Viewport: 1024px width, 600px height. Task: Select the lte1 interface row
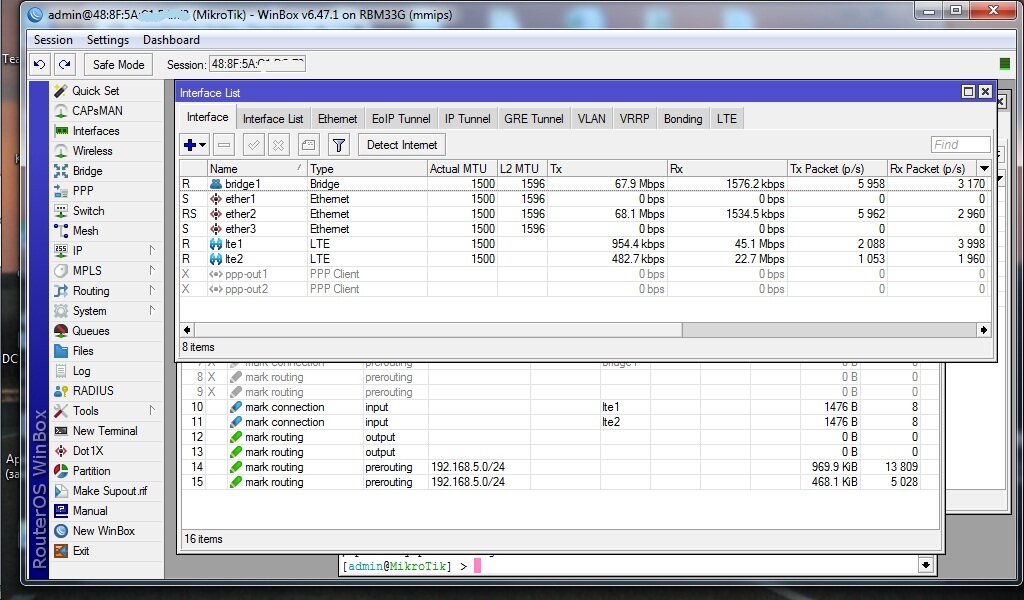pos(585,244)
